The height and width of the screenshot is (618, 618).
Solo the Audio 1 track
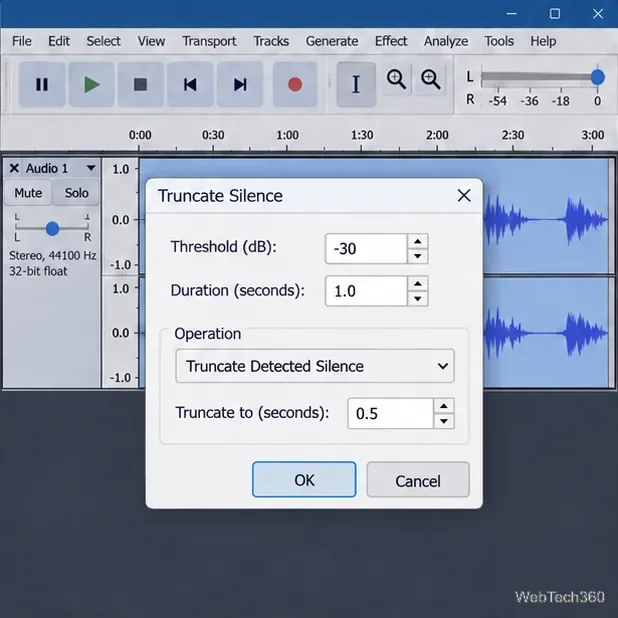(76, 193)
